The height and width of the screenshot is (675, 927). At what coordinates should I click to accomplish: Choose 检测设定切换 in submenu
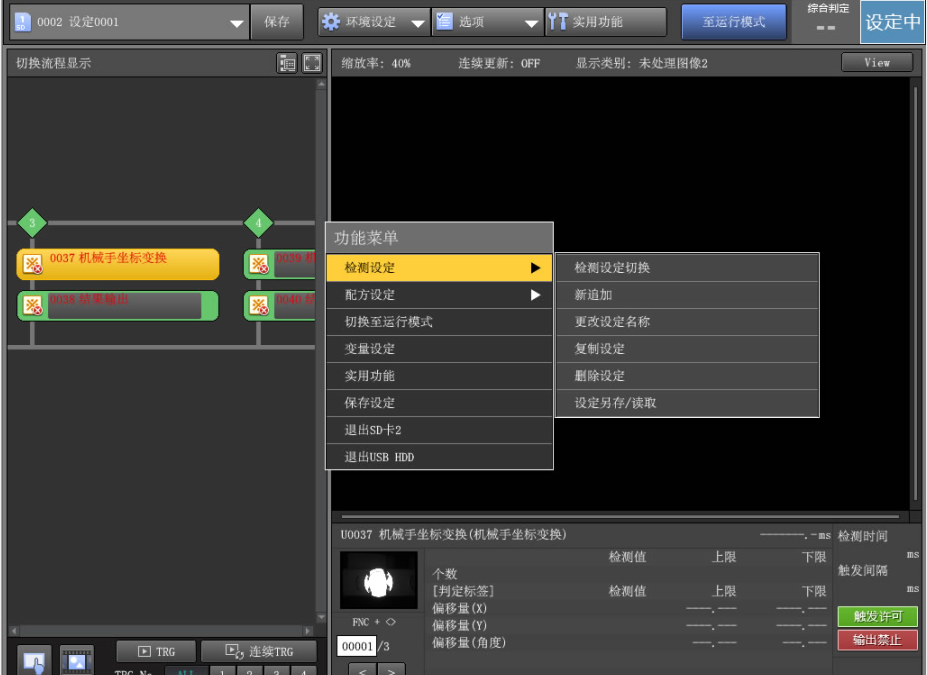click(x=688, y=267)
